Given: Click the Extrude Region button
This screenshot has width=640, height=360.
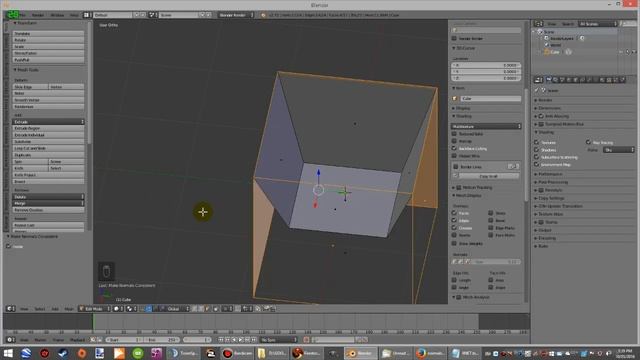Looking at the screenshot, I should 49,128.
